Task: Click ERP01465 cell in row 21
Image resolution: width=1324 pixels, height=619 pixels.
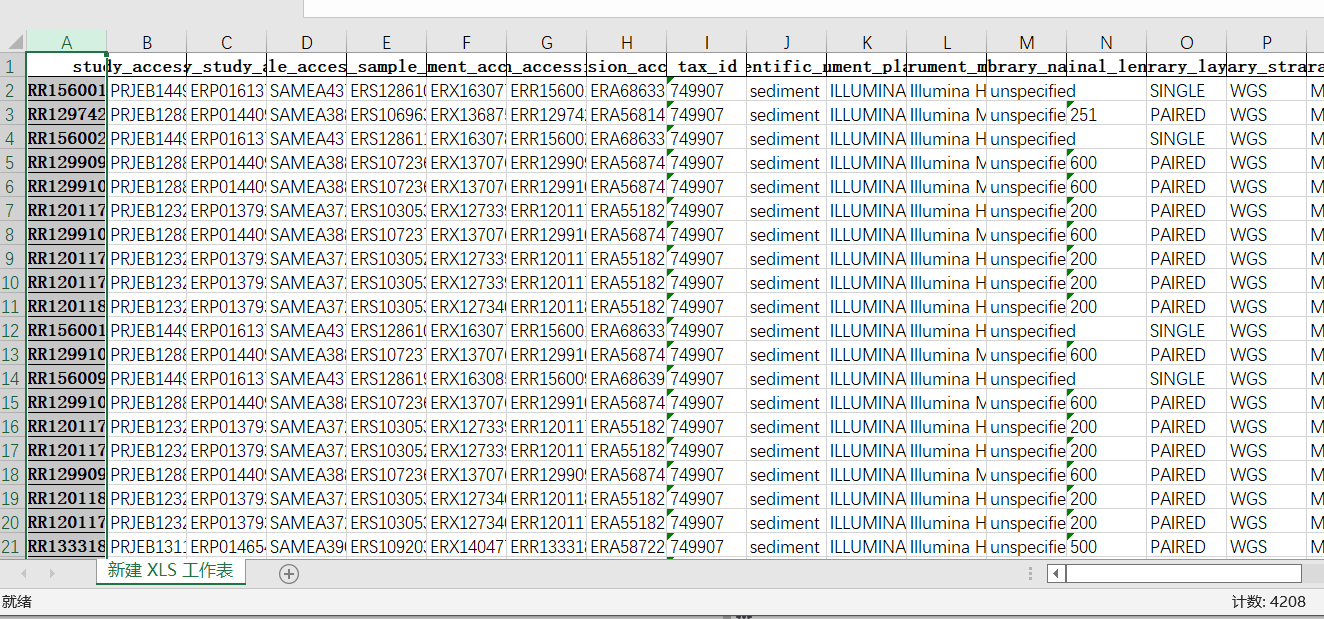Action: pyautogui.click(x=227, y=546)
